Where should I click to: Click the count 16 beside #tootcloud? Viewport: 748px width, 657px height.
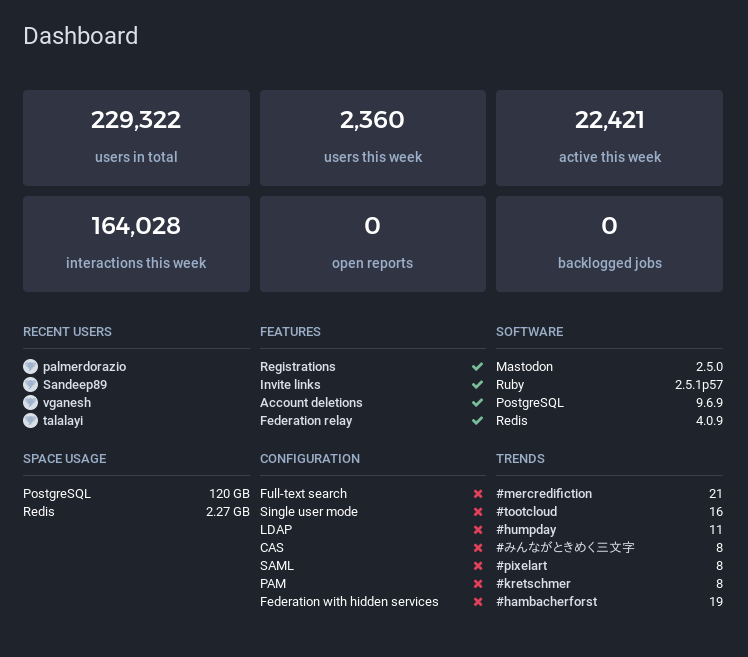pos(716,511)
